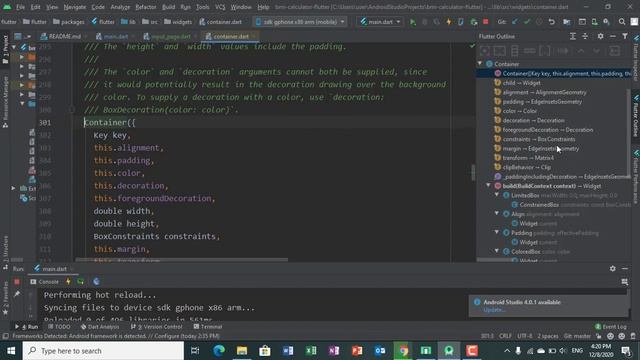Collapse all in Flutter Outline header
Screen dimensions: 640x360
point(585,36)
